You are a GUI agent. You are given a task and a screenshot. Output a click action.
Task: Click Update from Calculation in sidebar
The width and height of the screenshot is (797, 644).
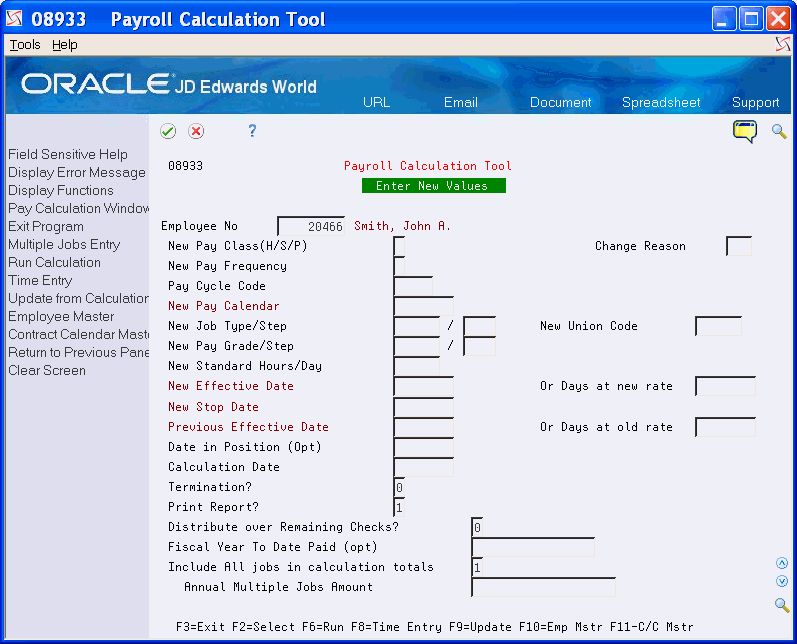click(78, 298)
